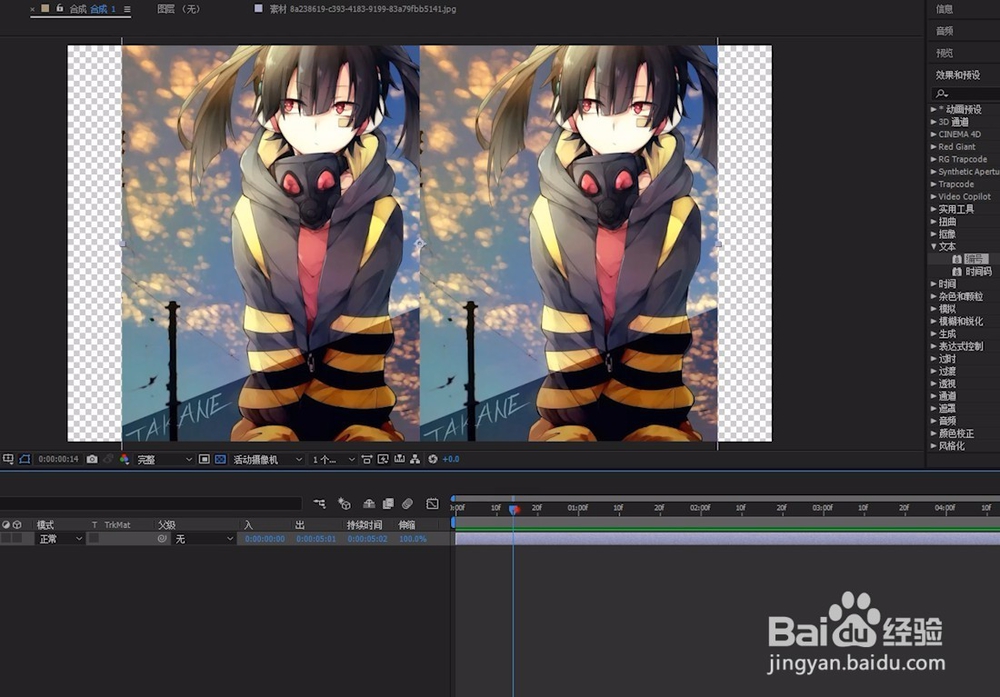The height and width of the screenshot is (697, 1000).
Task: Click the timeline button in the viewer bar
Action: (399, 459)
